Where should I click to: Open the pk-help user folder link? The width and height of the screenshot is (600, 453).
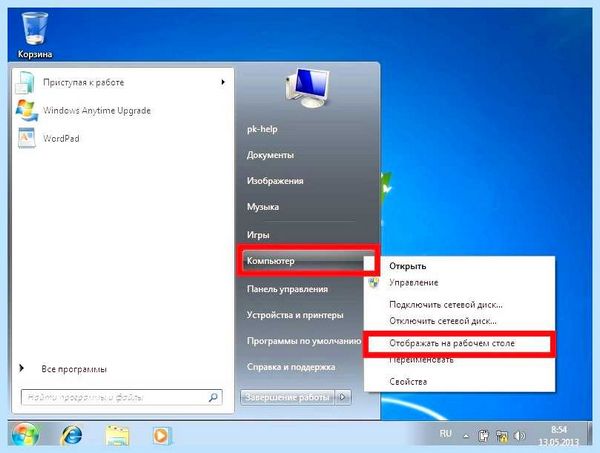(x=262, y=129)
